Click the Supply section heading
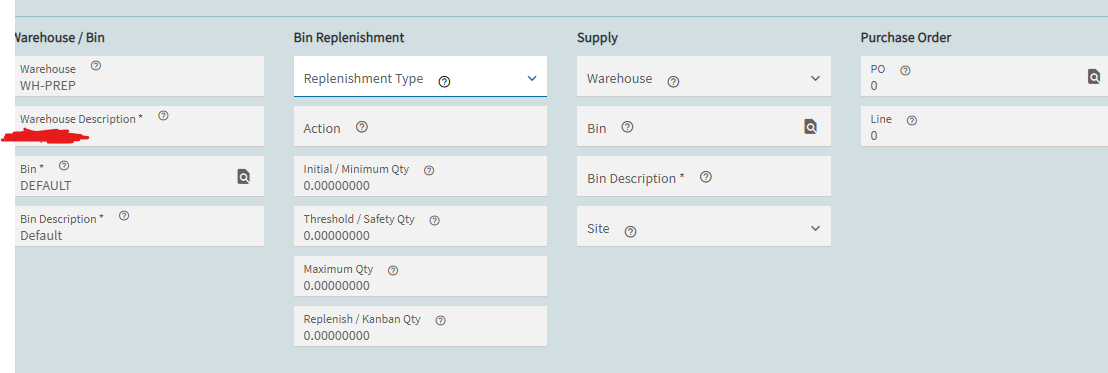Viewport: 1108px width, 373px height. 597,37
